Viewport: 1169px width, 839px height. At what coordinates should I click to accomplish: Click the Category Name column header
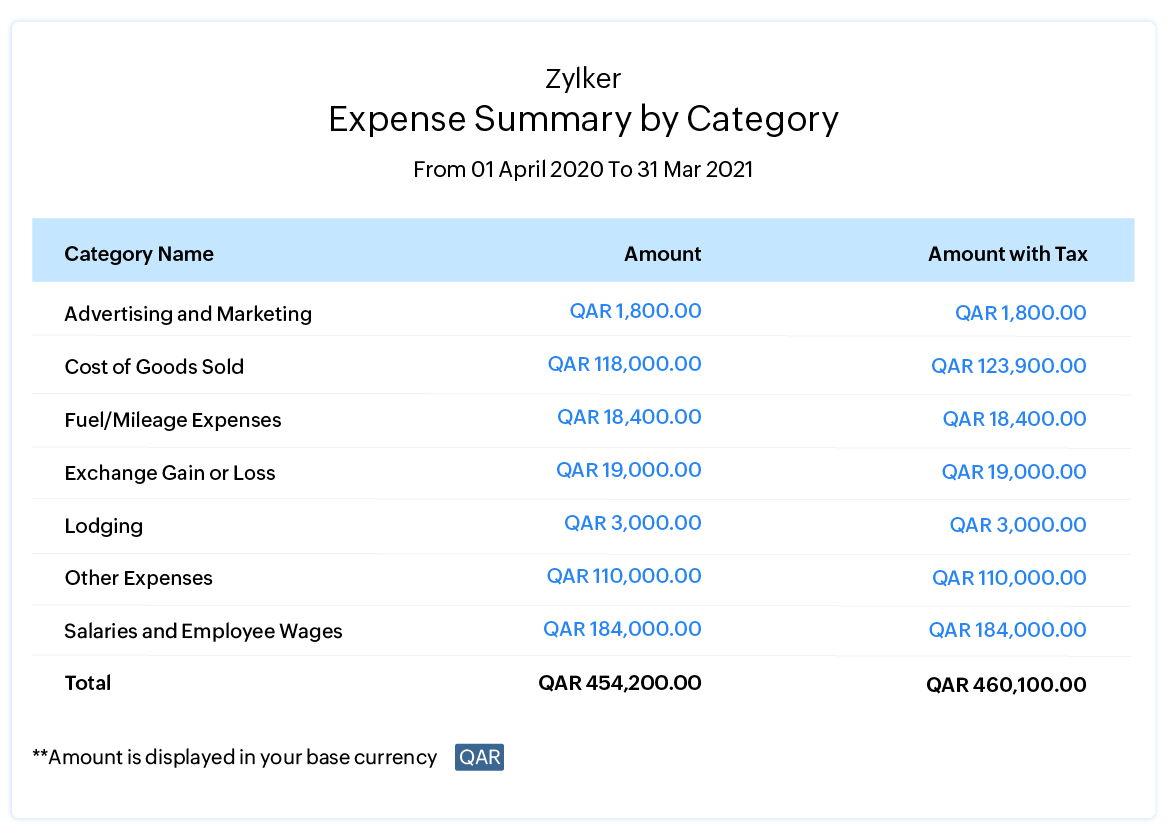(139, 254)
